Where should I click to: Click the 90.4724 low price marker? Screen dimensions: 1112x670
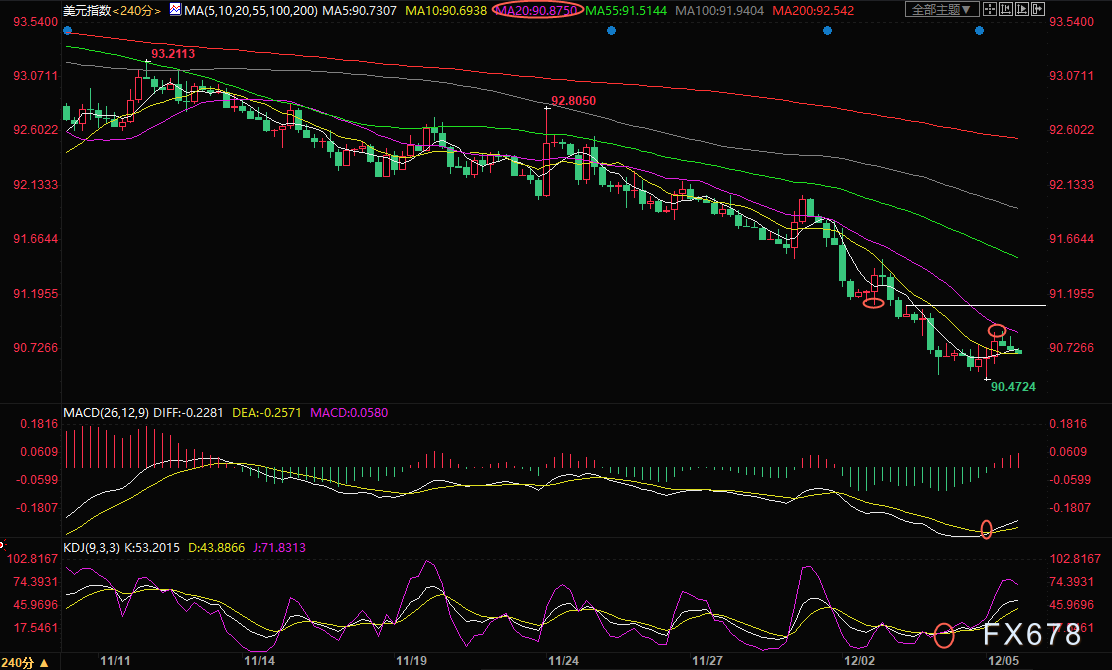coord(1012,385)
